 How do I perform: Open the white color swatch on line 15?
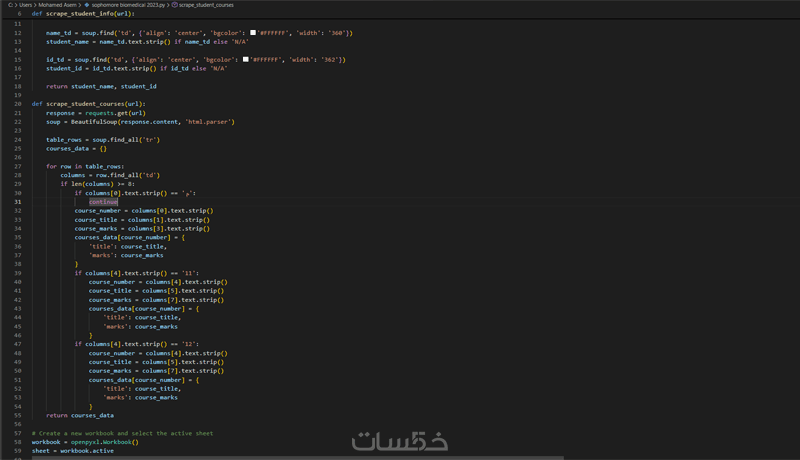point(245,59)
